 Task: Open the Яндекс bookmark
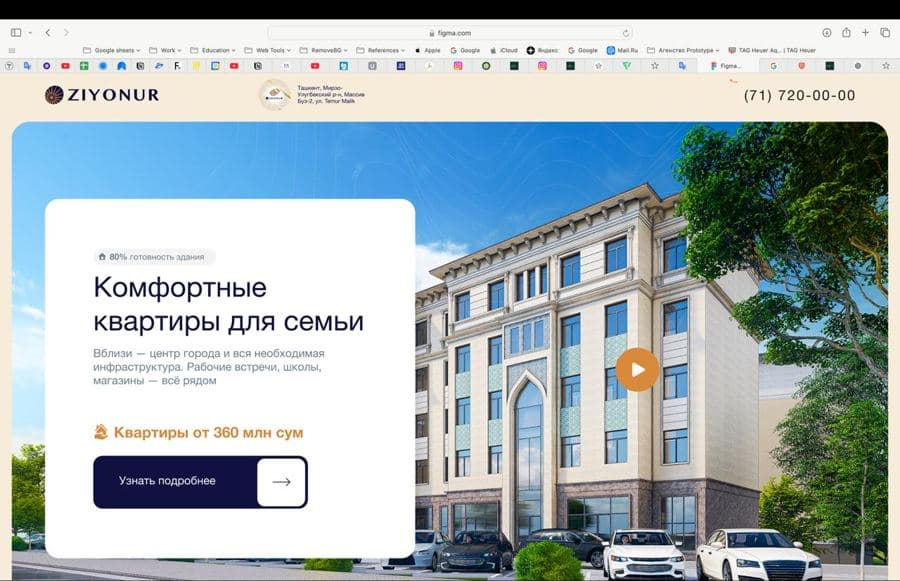tap(542, 51)
